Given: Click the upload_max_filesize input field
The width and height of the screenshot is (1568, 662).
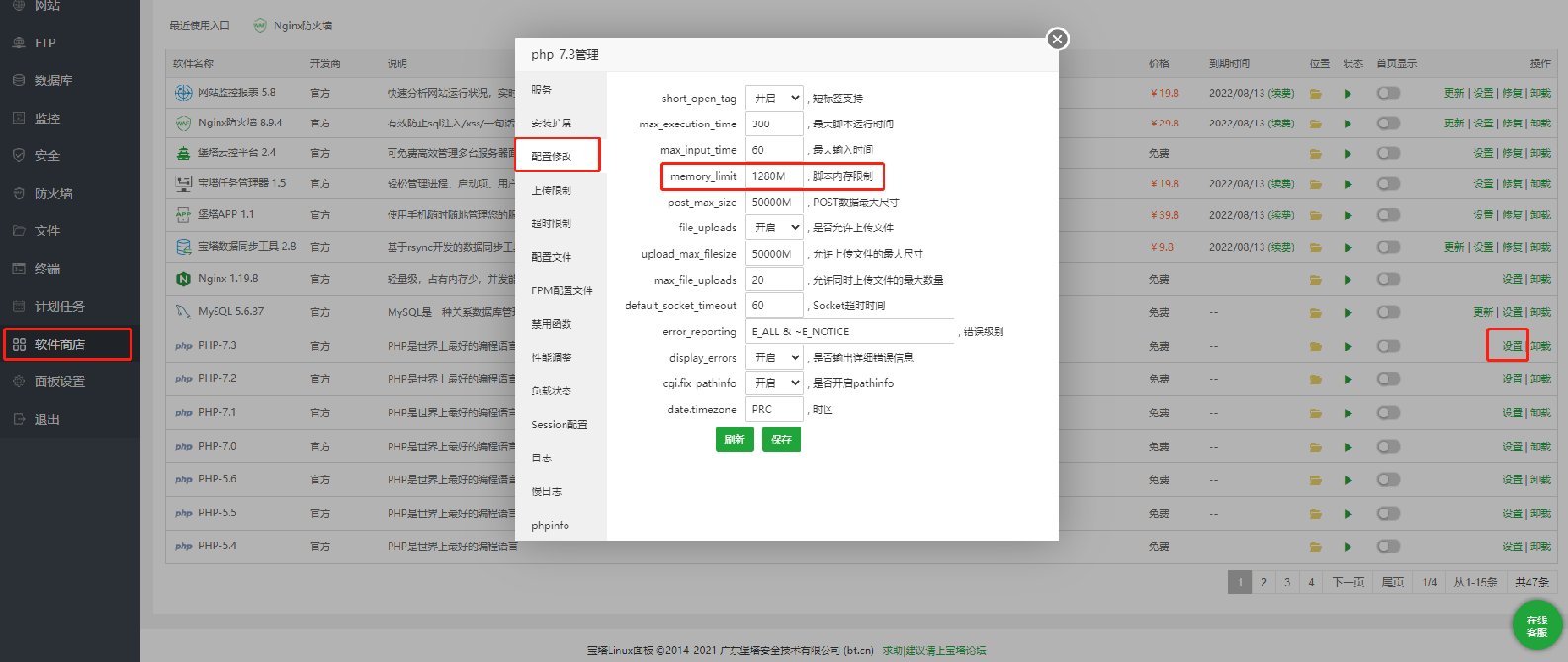Looking at the screenshot, I should tap(774, 254).
